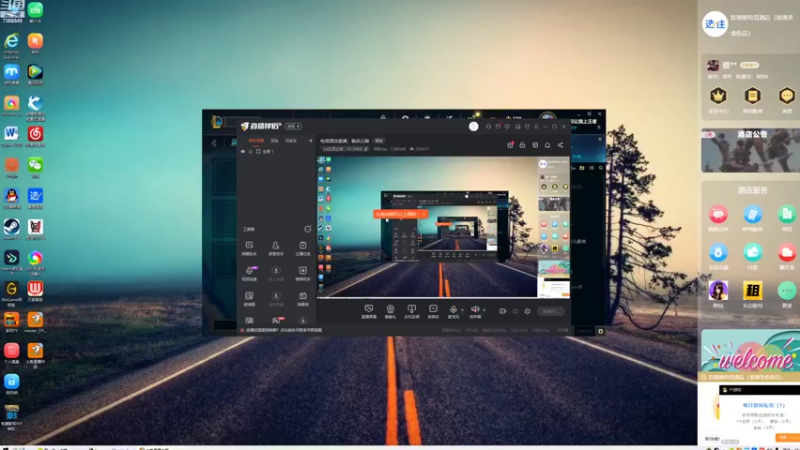Click pencil edit icon beside stream title
The width and height of the screenshot is (800, 450).
pos(366,149)
